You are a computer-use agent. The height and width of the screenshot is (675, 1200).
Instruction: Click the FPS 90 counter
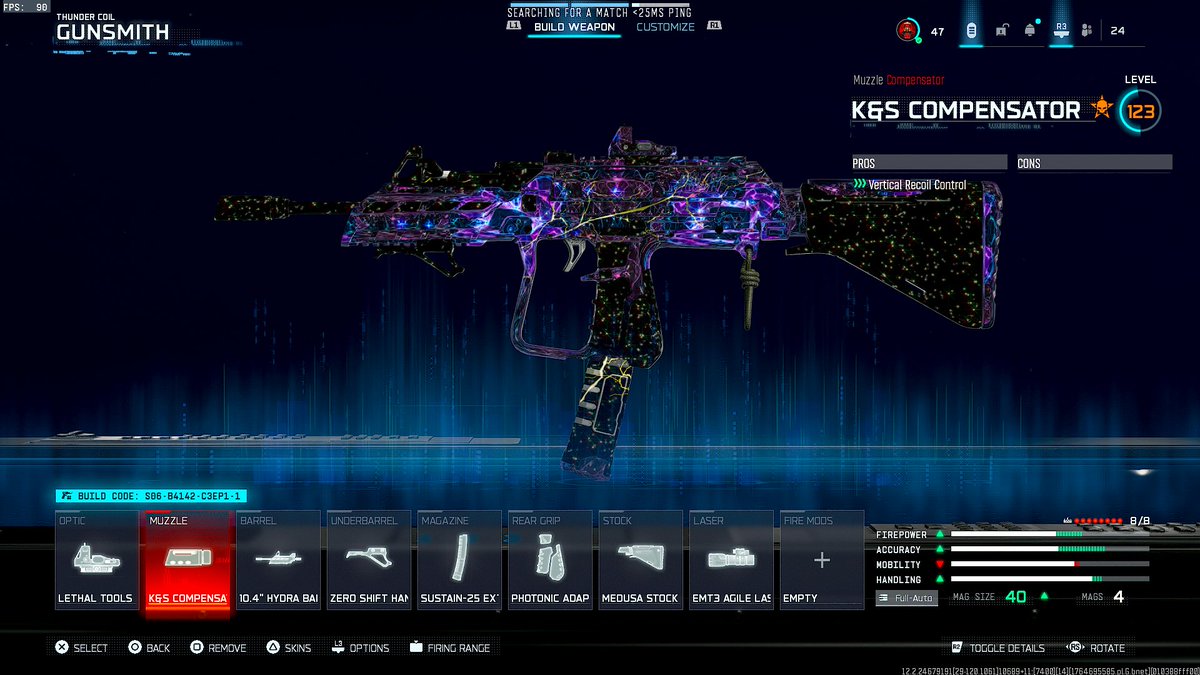27,7
